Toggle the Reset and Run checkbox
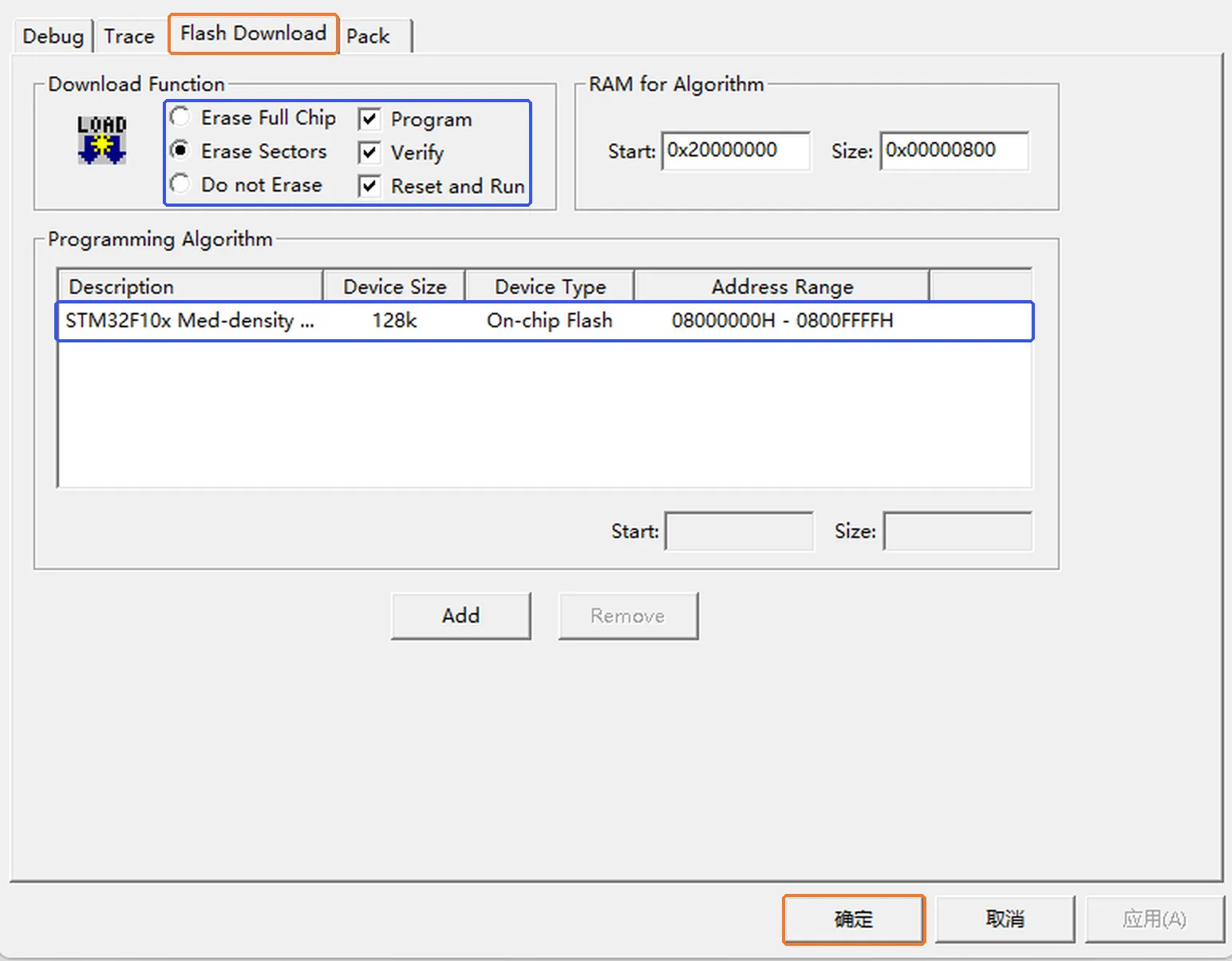The height and width of the screenshot is (961, 1232). (x=369, y=186)
